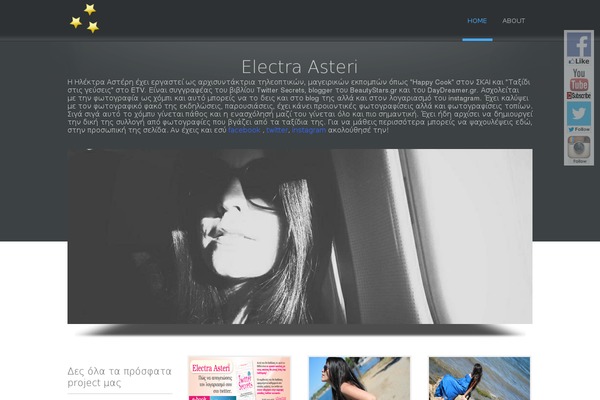Click the large black-and-white portrait banner image
The height and width of the screenshot is (400, 600).
(300, 236)
